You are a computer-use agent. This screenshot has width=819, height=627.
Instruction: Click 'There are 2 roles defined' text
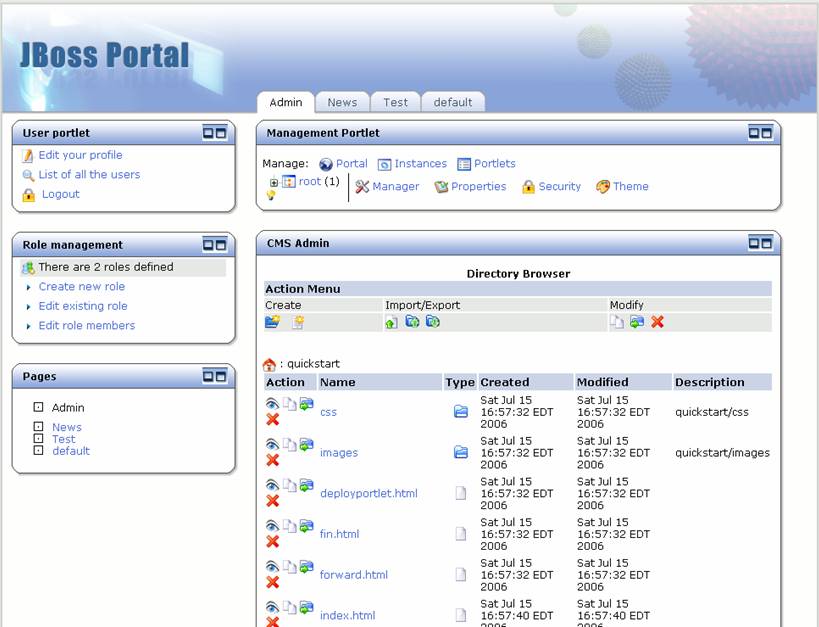coord(106,267)
